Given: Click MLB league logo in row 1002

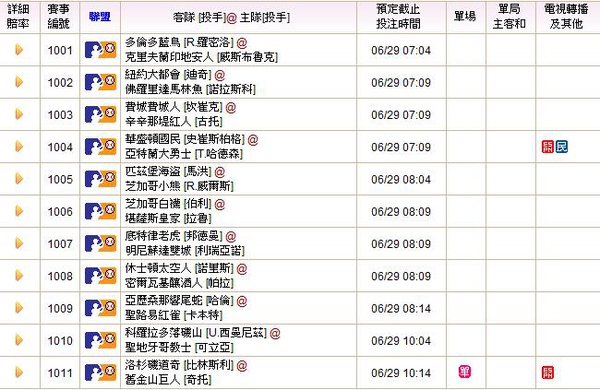Looking at the screenshot, I should pyautogui.click(x=100, y=82).
